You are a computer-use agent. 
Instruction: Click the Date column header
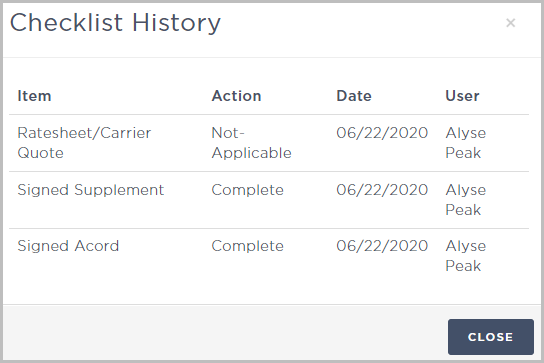pyautogui.click(x=354, y=96)
